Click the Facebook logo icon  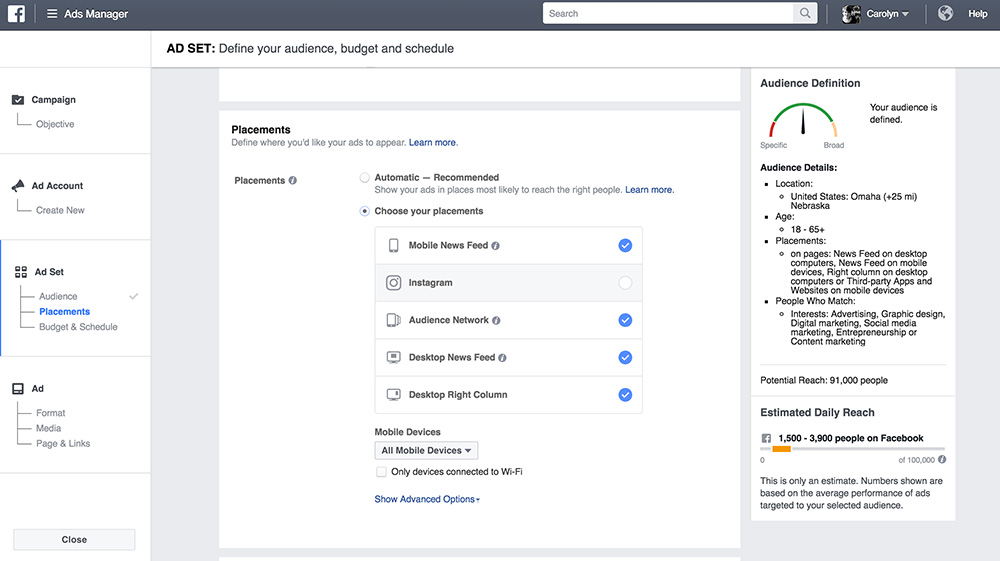pyautogui.click(x=16, y=13)
